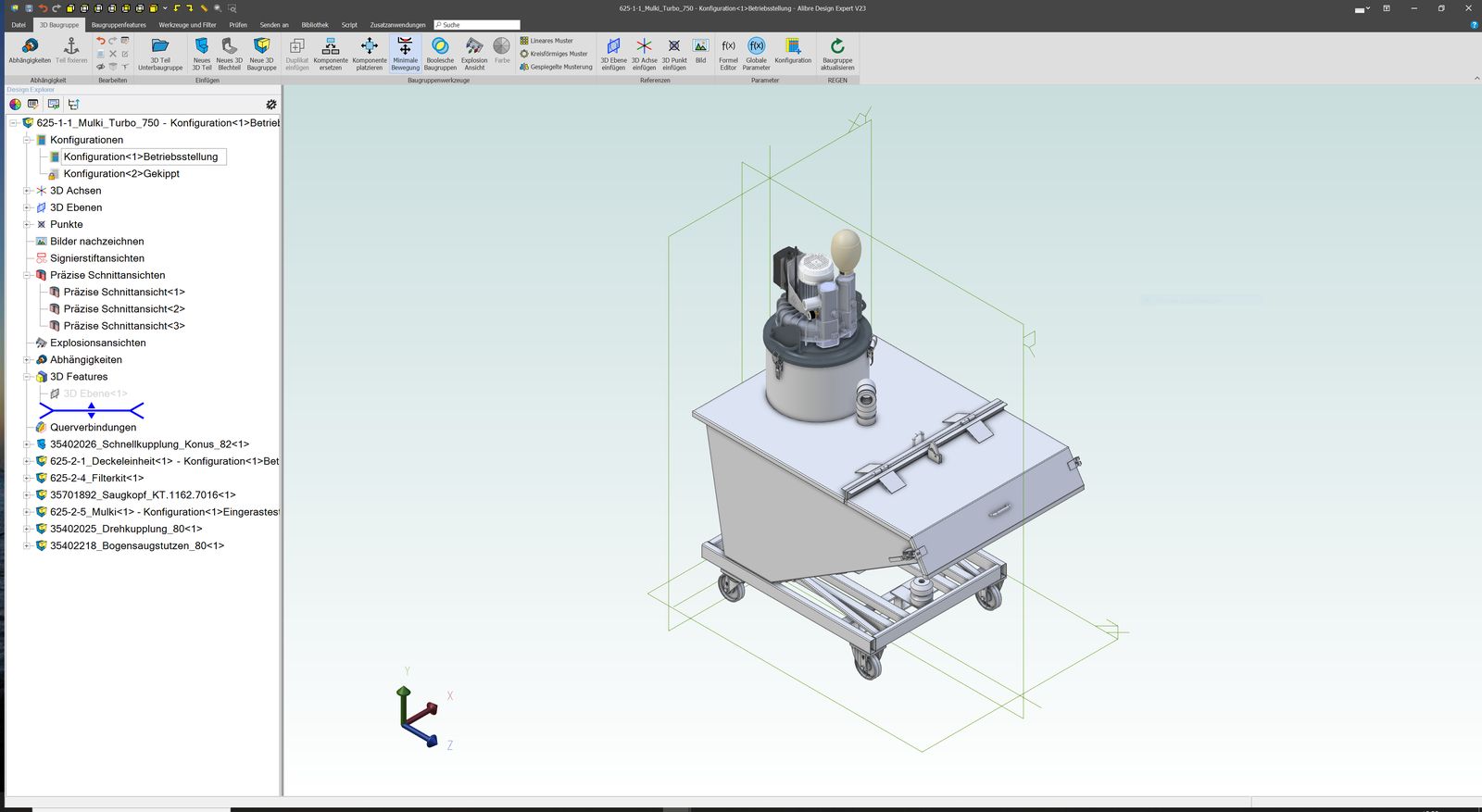1482x812 pixels.
Task: Switch to the Werkzeuge und Filter tab
Action: (187, 25)
